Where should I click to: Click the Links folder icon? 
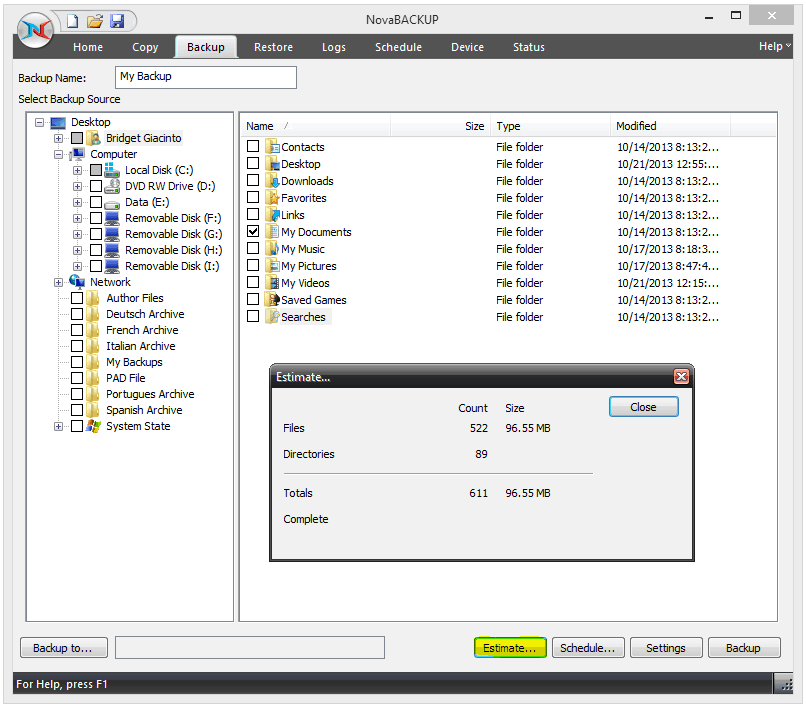[272, 215]
